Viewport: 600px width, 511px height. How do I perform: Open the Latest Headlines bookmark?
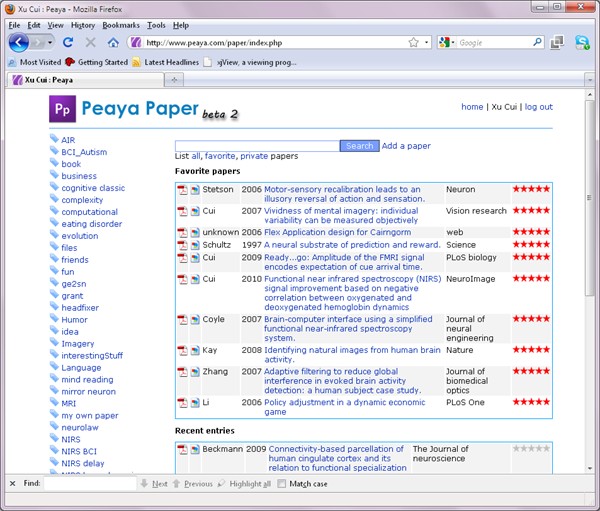pyautogui.click(x=166, y=62)
